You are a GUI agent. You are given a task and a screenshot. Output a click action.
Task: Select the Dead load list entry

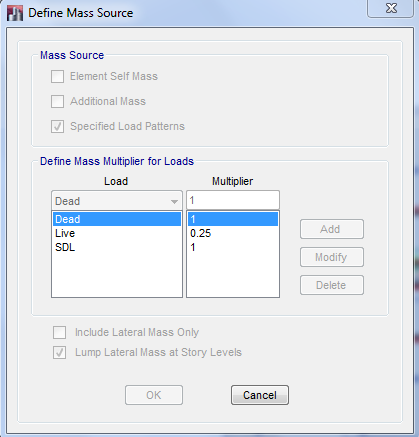click(x=117, y=219)
